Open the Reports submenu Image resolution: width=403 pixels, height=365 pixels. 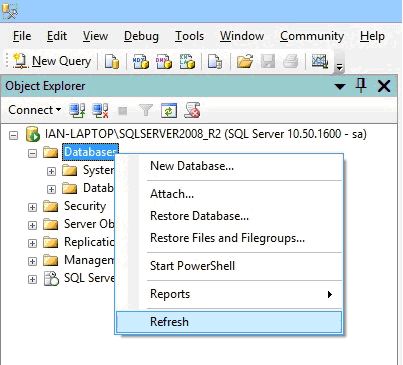(229, 294)
